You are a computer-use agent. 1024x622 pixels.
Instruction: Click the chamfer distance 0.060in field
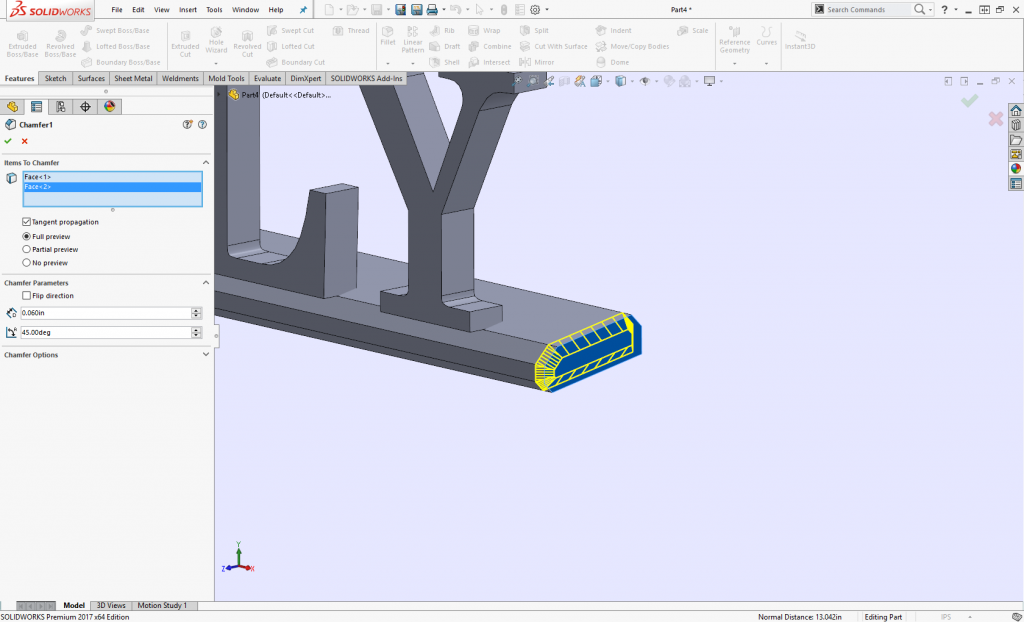coord(105,313)
